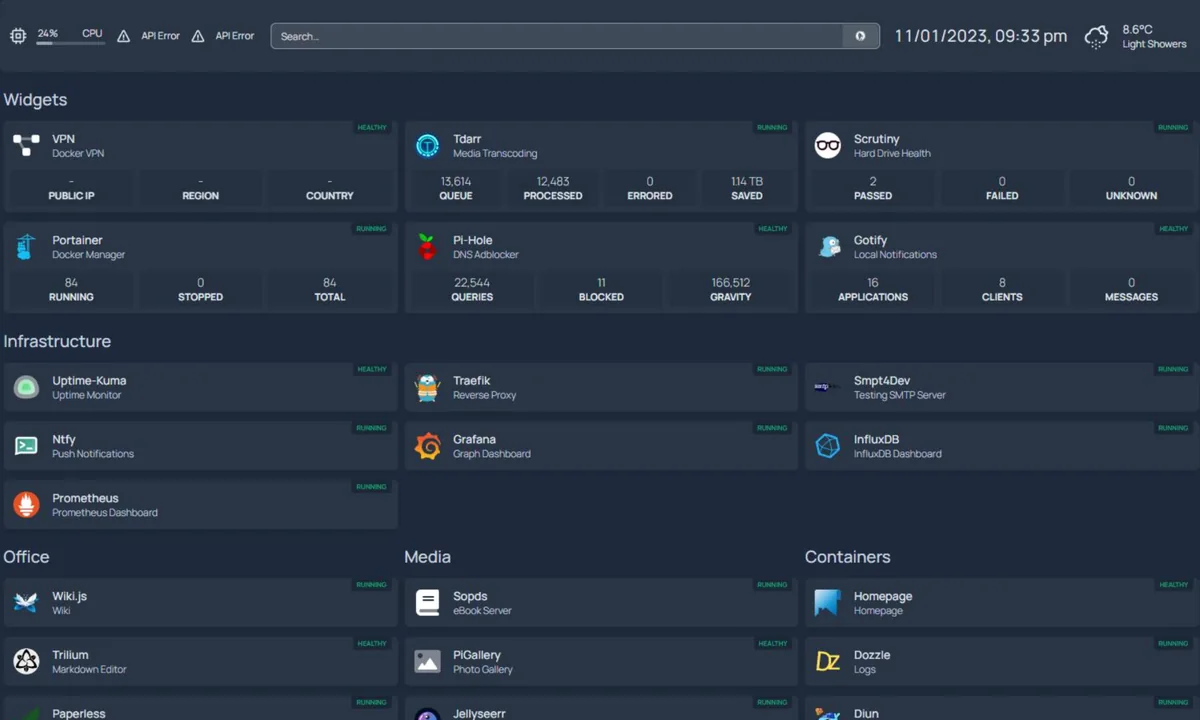1200x720 pixels.
Task: Open Ntfy using its terminal icon
Action: point(26,446)
